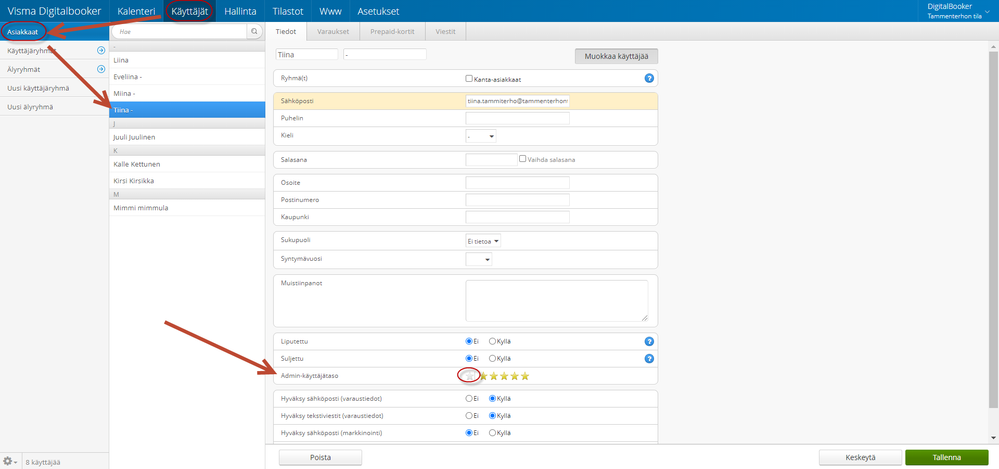Click the Muokkaa käyttäjää button
999x469 pixels.
(616, 56)
